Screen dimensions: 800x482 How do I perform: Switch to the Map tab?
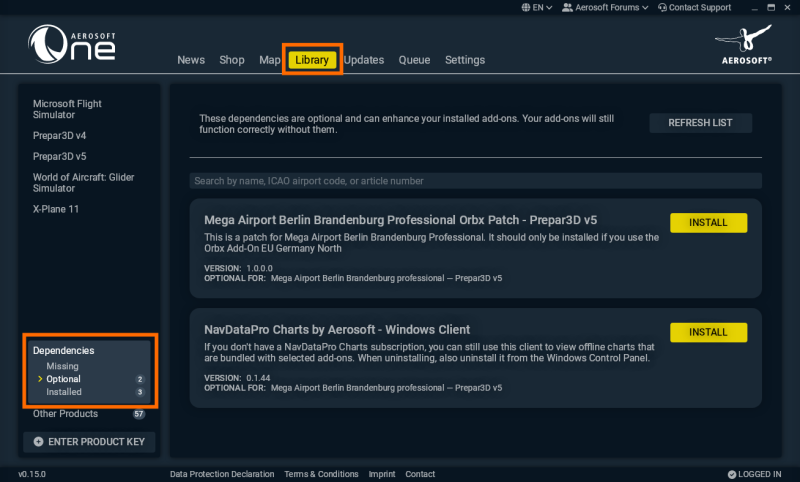(x=269, y=60)
